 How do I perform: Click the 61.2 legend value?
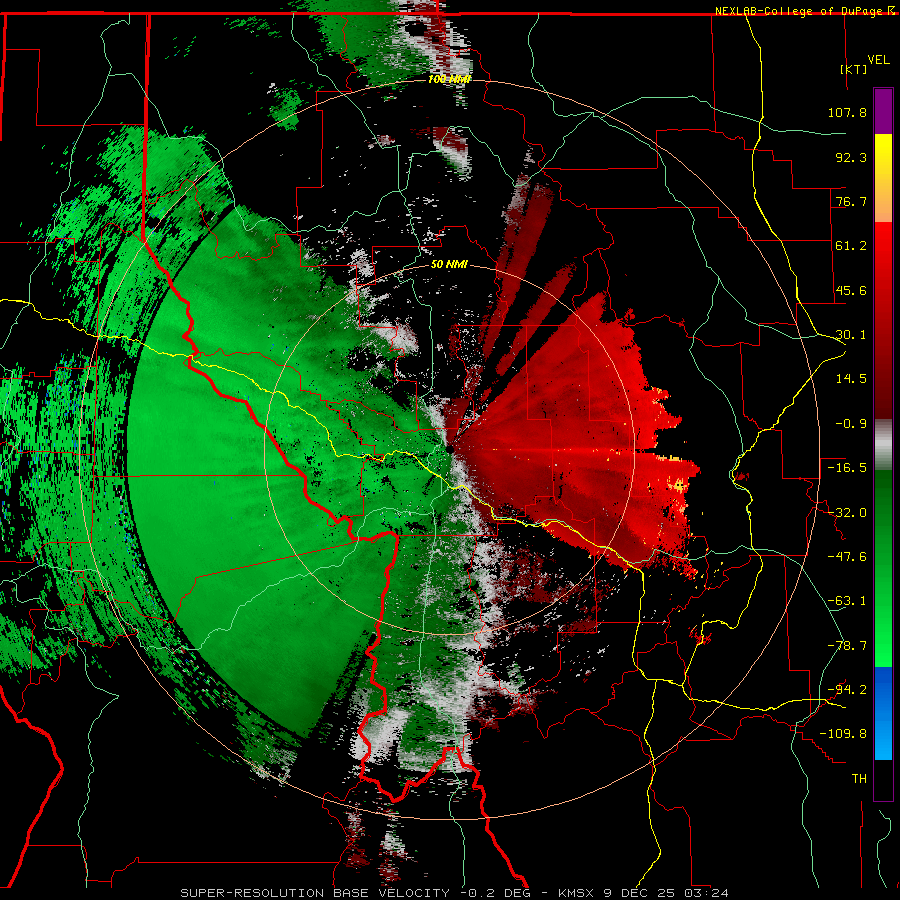pos(851,246)
